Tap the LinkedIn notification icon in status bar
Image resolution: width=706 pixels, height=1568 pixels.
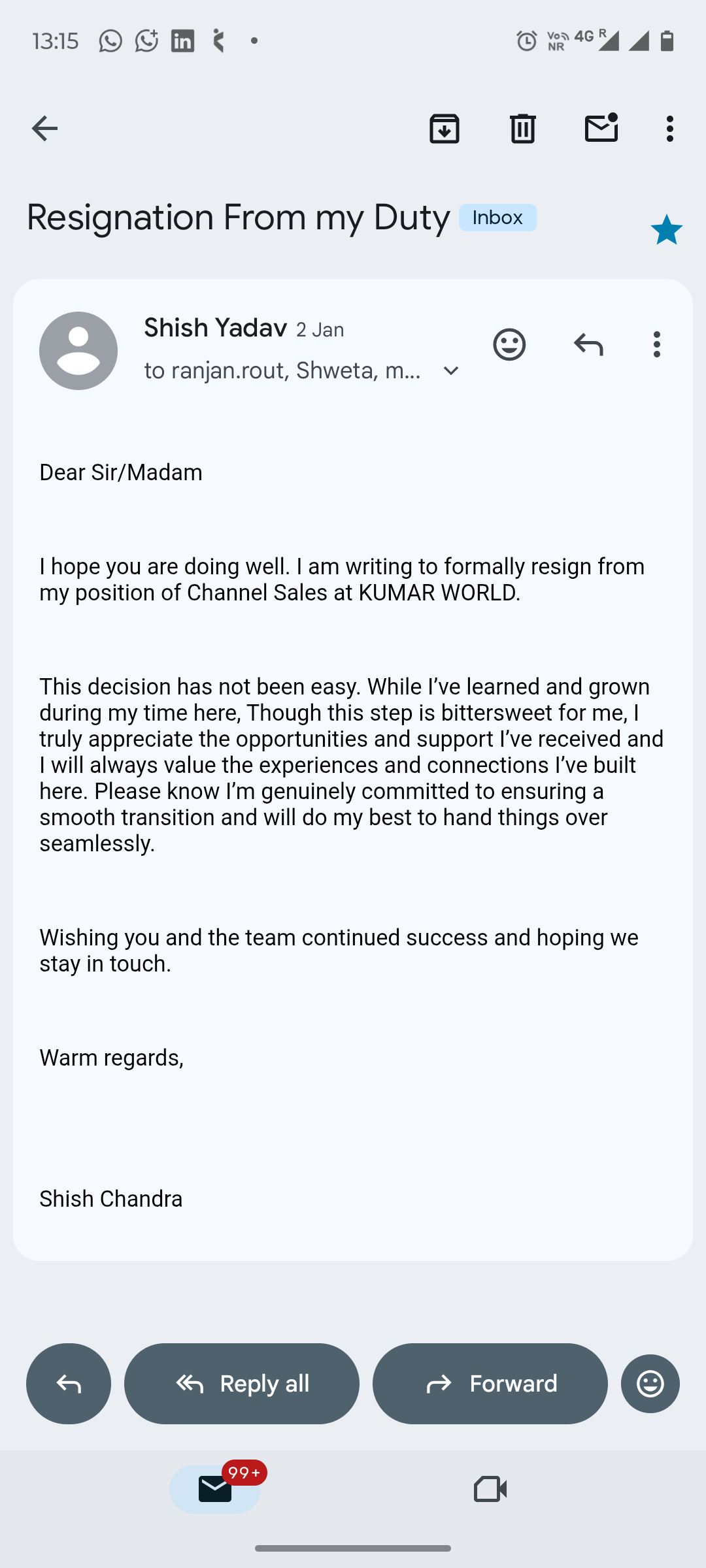182,41
